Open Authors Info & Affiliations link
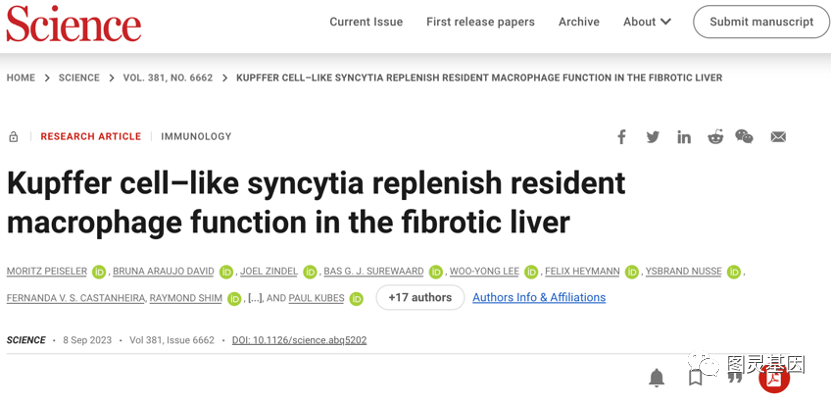 coord(539,297)
